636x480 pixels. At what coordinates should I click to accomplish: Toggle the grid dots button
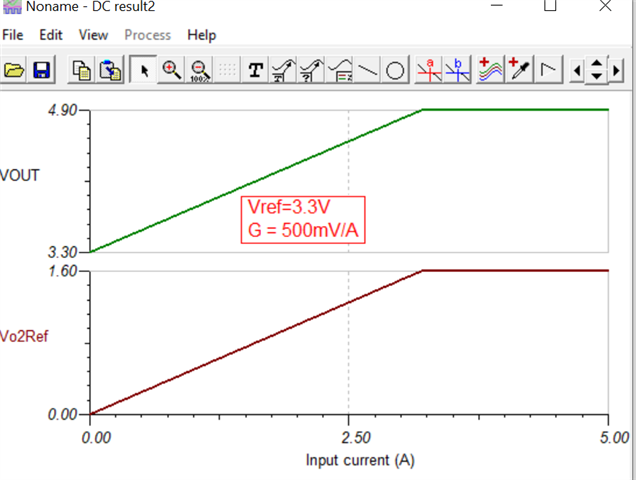point(227,70)
